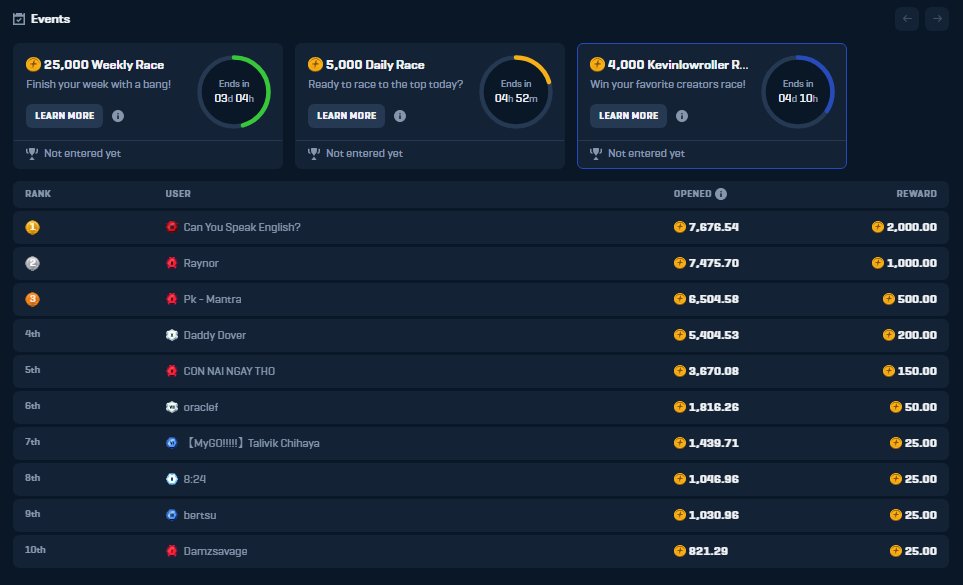963x585 pixels.
Task: Click opened amount 6,504.58
Action: click(x=714, y=299)
